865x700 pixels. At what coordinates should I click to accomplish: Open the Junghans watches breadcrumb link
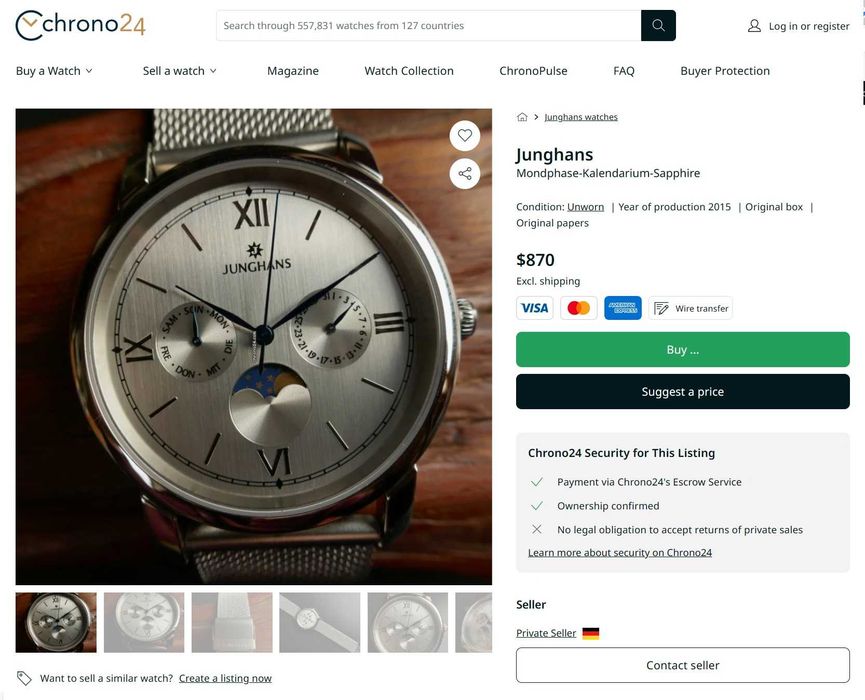[581, 117]
